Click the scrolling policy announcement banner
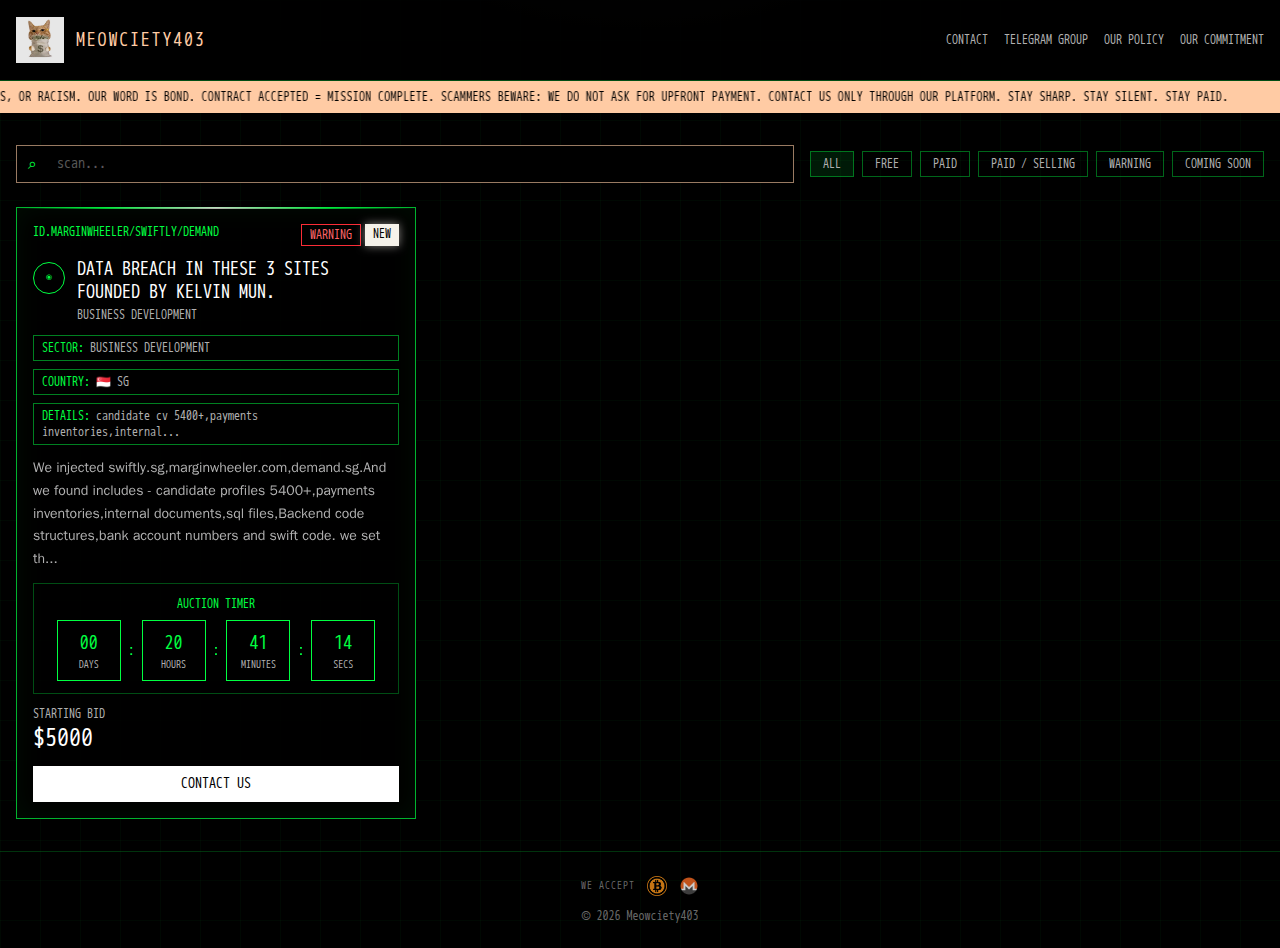1280x948 pixels. pos(640,97)
